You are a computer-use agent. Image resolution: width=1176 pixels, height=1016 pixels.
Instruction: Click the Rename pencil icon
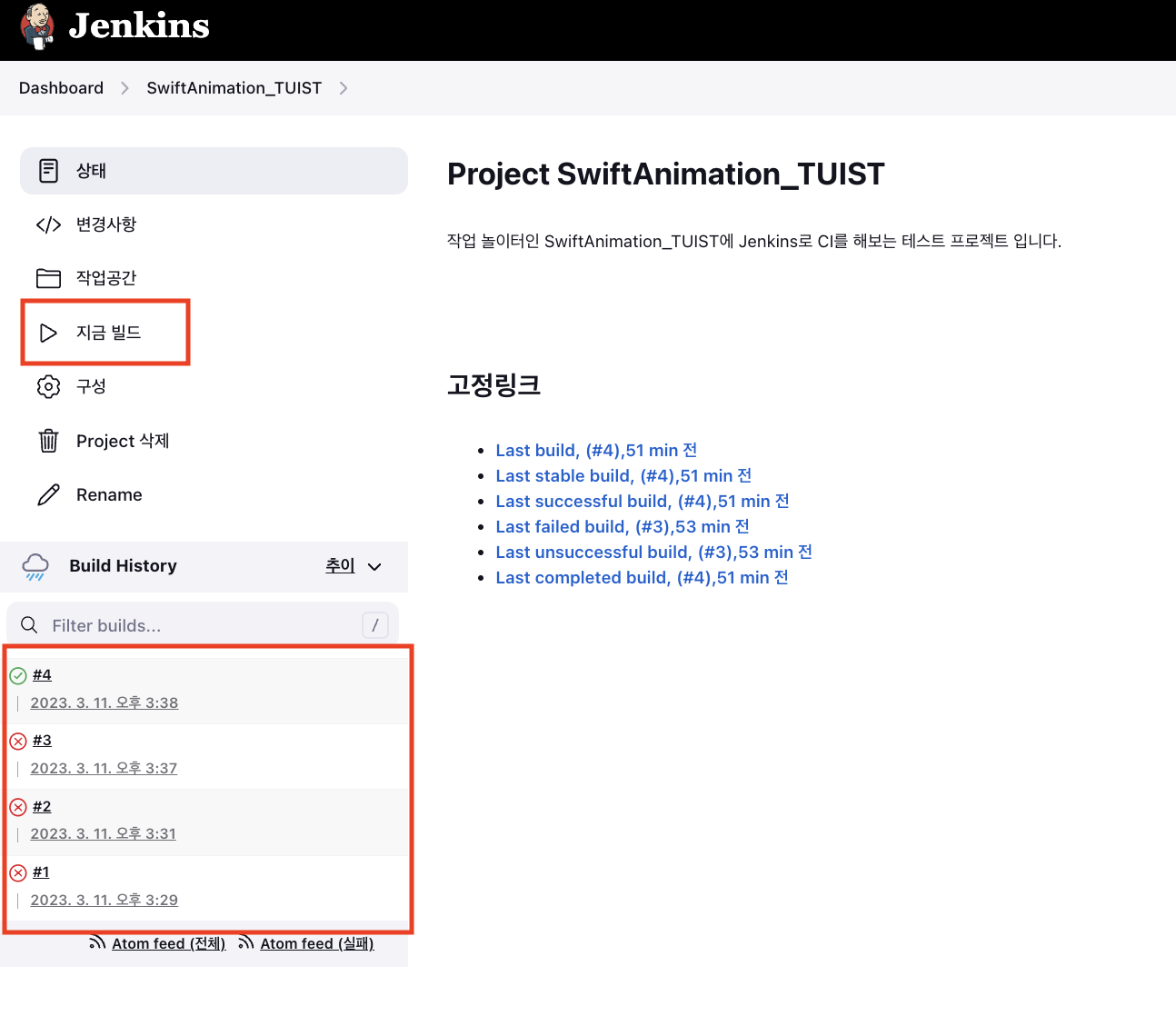click(x=48, y=494)
